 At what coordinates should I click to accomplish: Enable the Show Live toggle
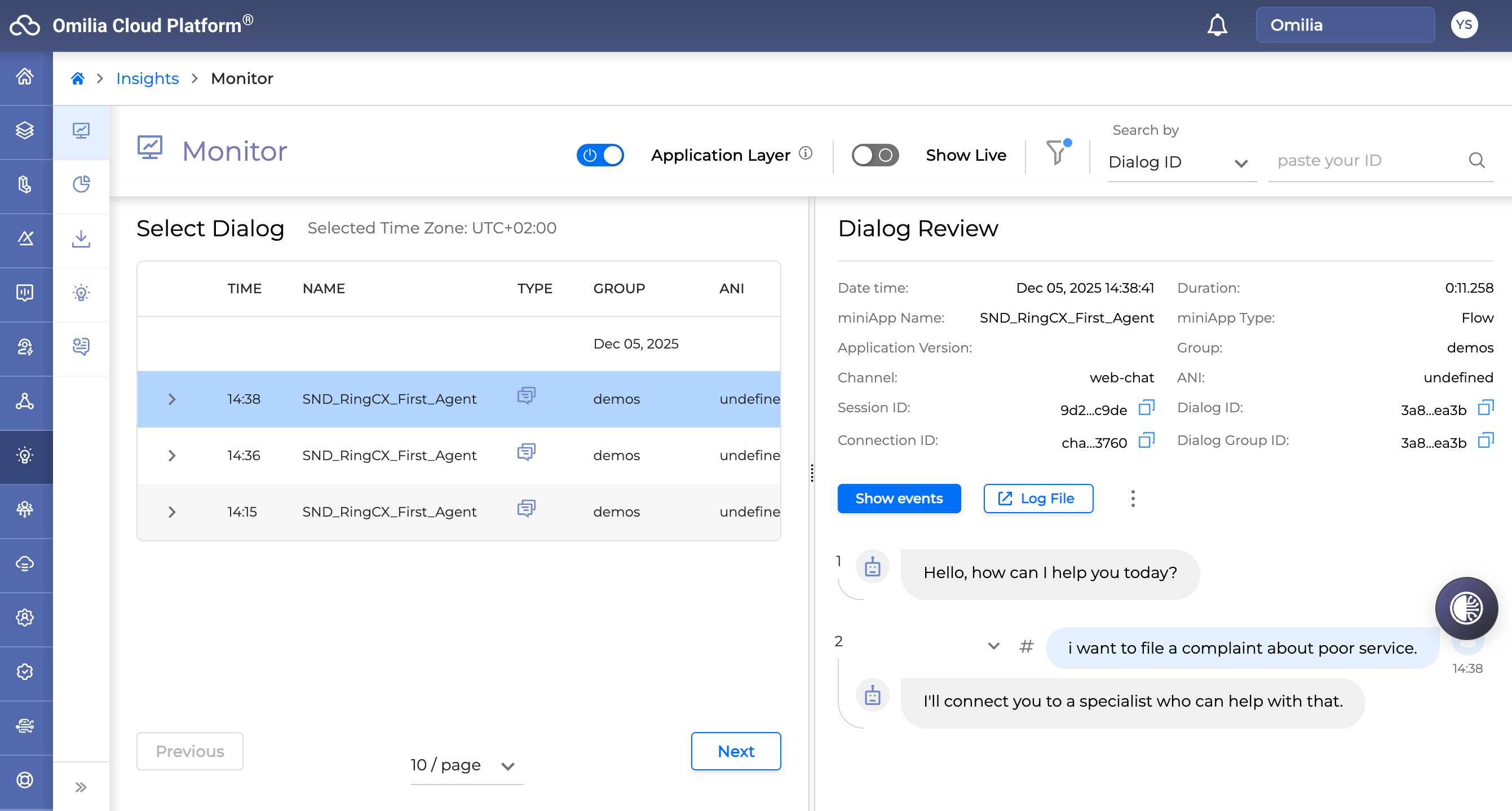pyautogui.click(x=874, y=155)
